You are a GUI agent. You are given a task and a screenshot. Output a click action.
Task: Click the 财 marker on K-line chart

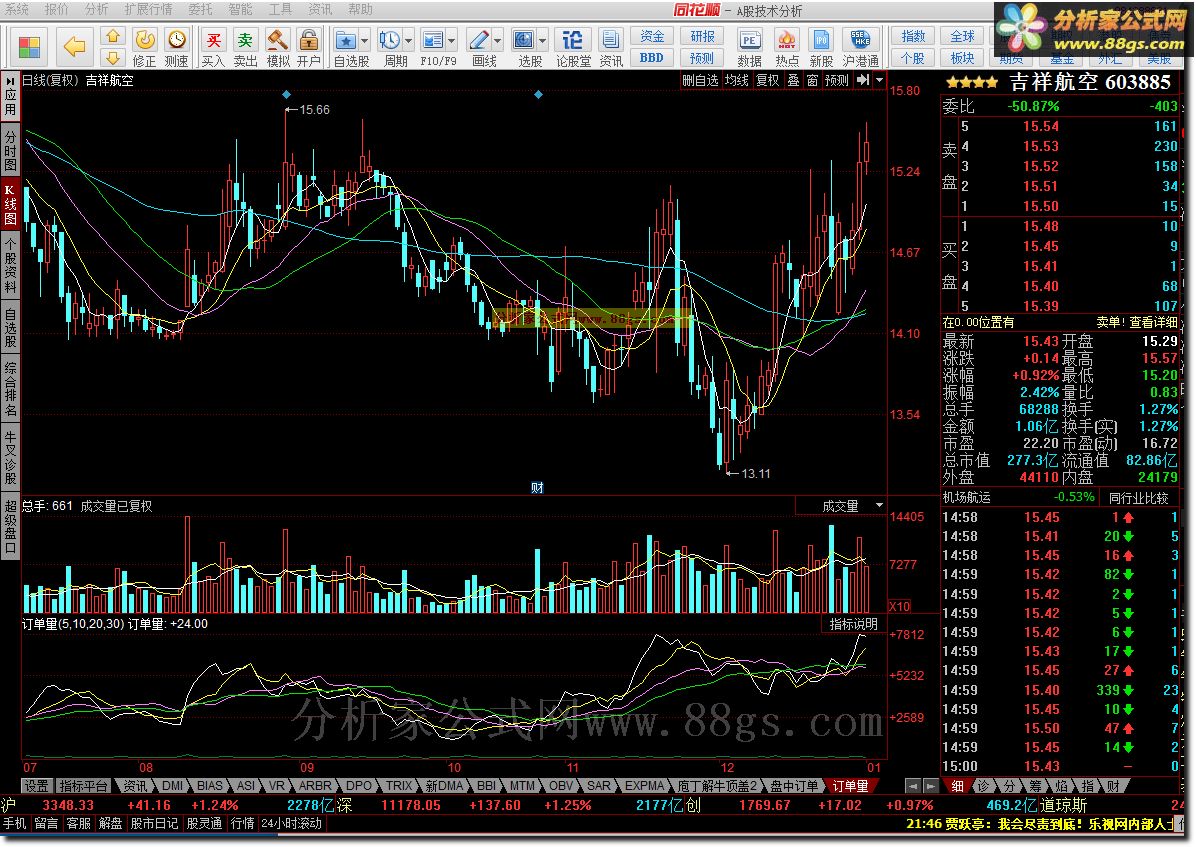537,487
